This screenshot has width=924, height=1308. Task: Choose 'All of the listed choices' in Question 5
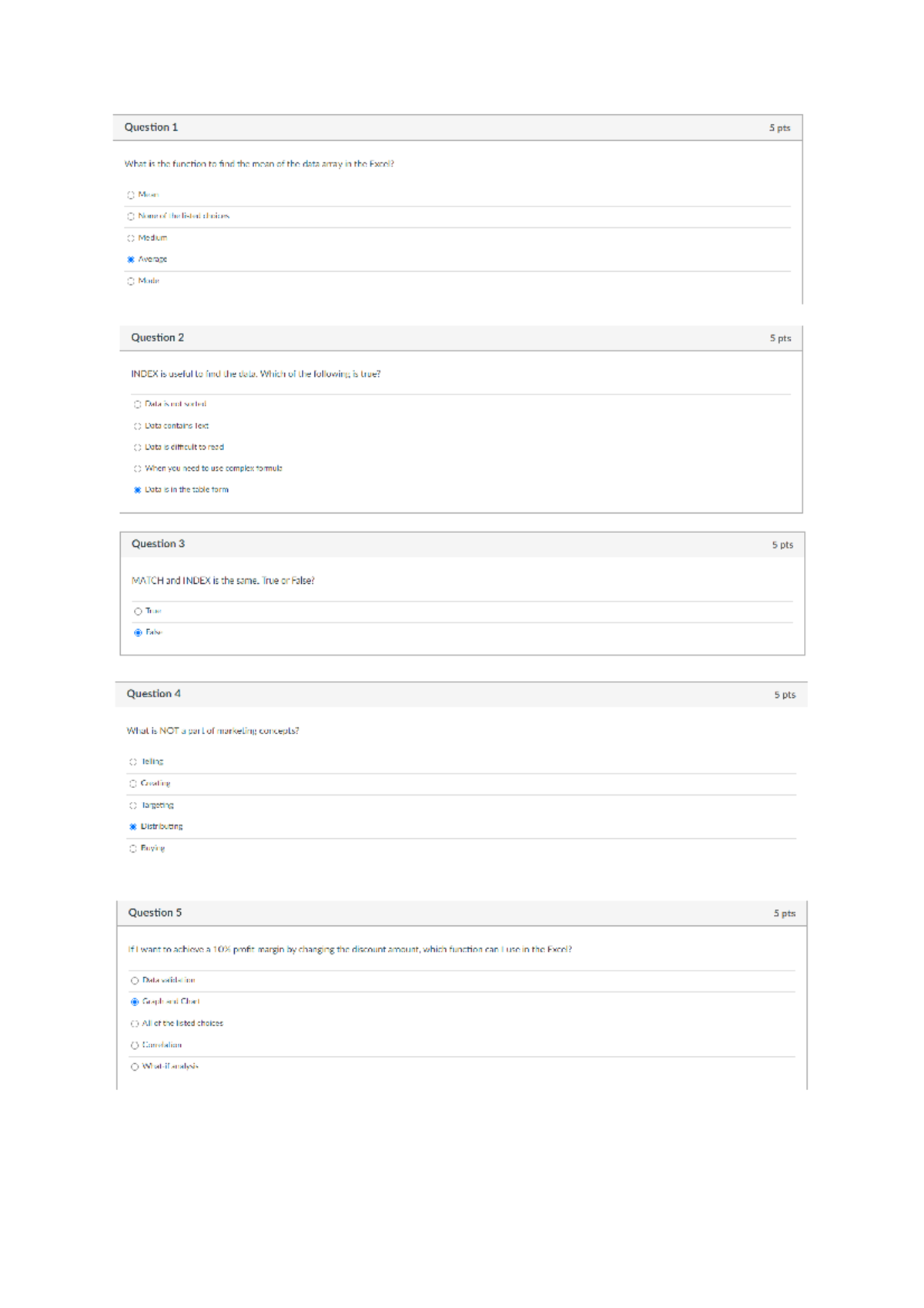tap(135, 1024)
